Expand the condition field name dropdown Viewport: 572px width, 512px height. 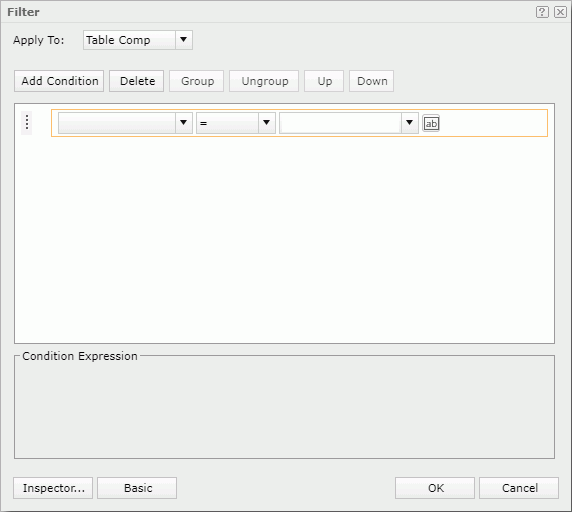tap(183, 123)
